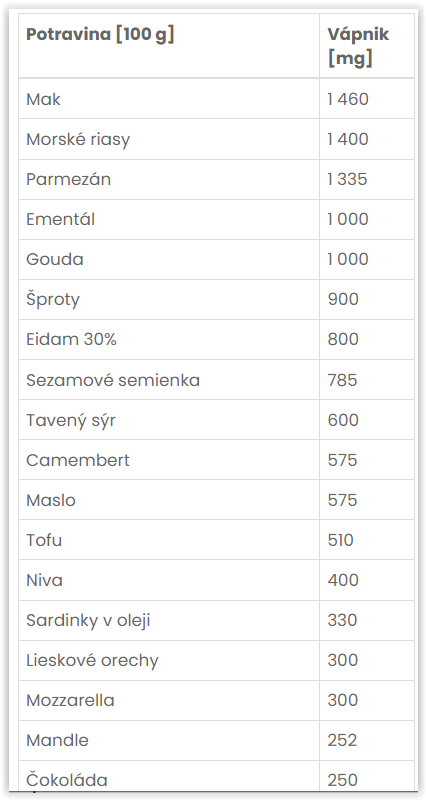The width and height of the screenshot is (426, 801).
Task: Click the Mozzarella food cell
Action: [169, 700]
